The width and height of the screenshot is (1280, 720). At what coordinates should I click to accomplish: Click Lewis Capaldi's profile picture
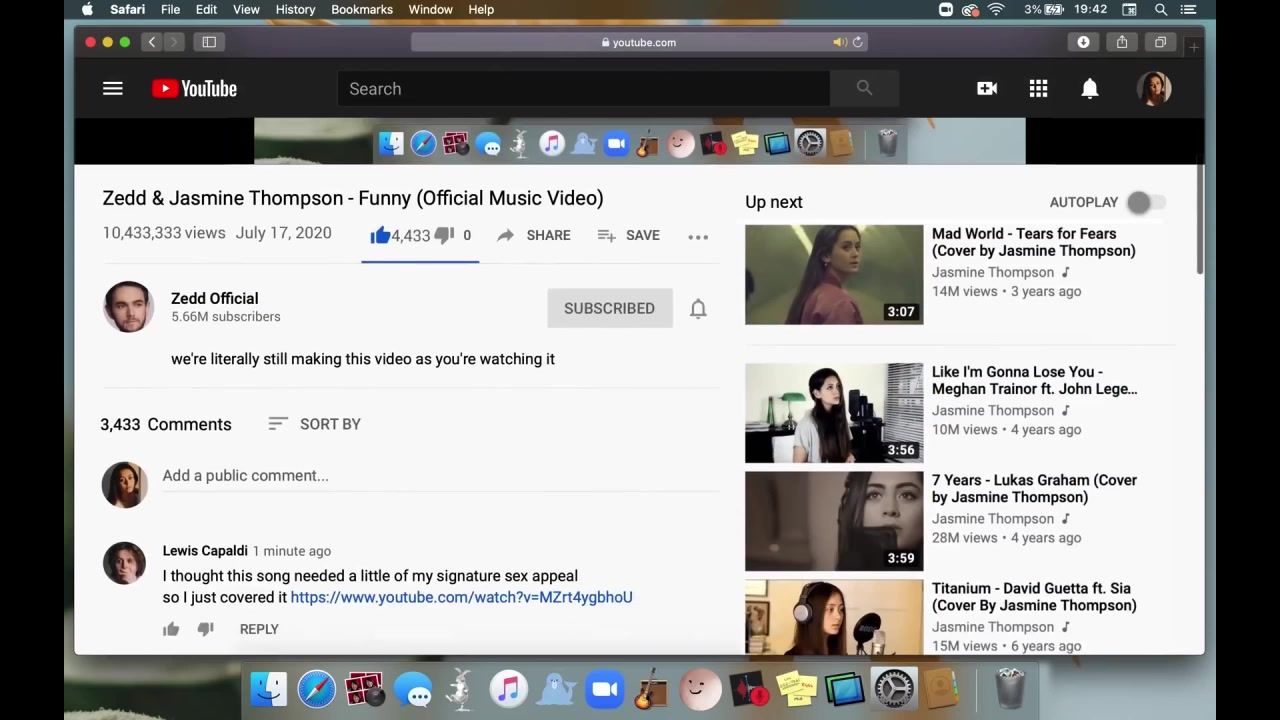124,562
